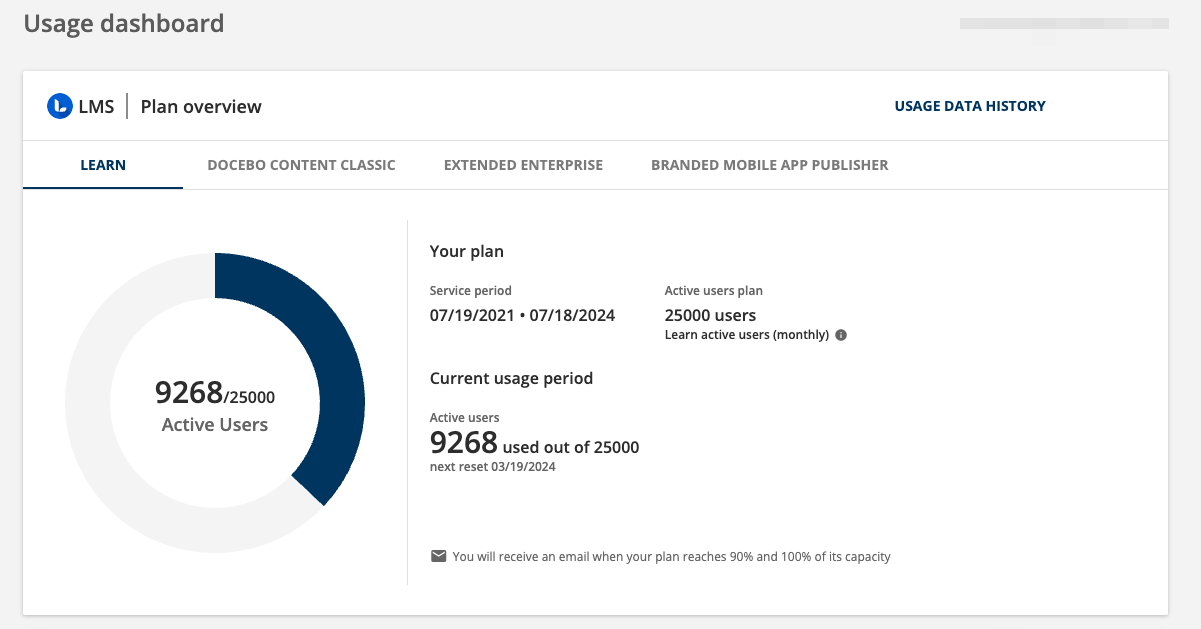Click the Plan overview title
This screenshot has height=629, width=1201.
pyautogui.click(x=201, y=107)
